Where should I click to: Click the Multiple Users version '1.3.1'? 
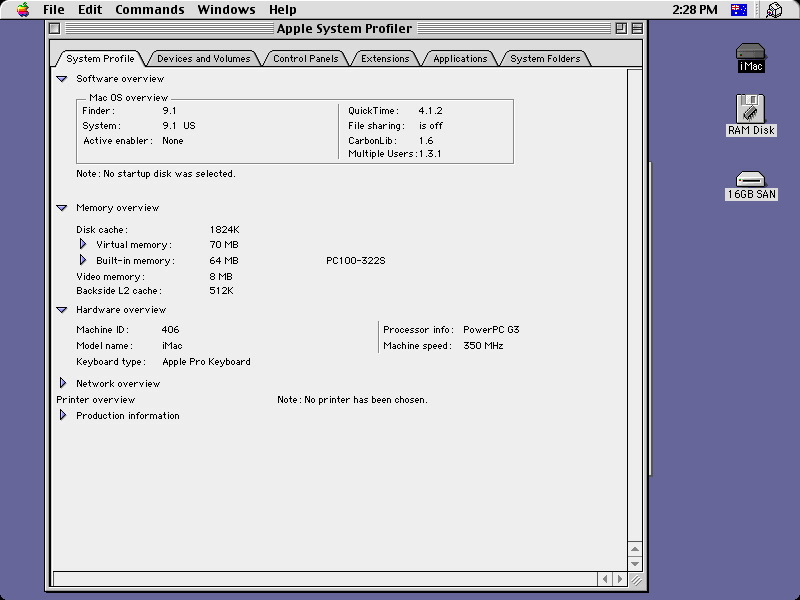[x=430, y=154]
